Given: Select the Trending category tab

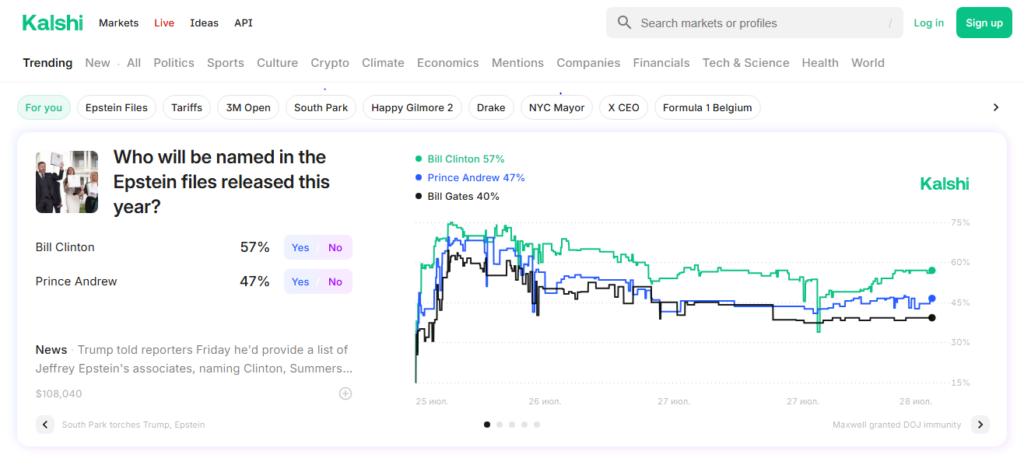Looking at the screenshot, I should [x=48, y=63].
